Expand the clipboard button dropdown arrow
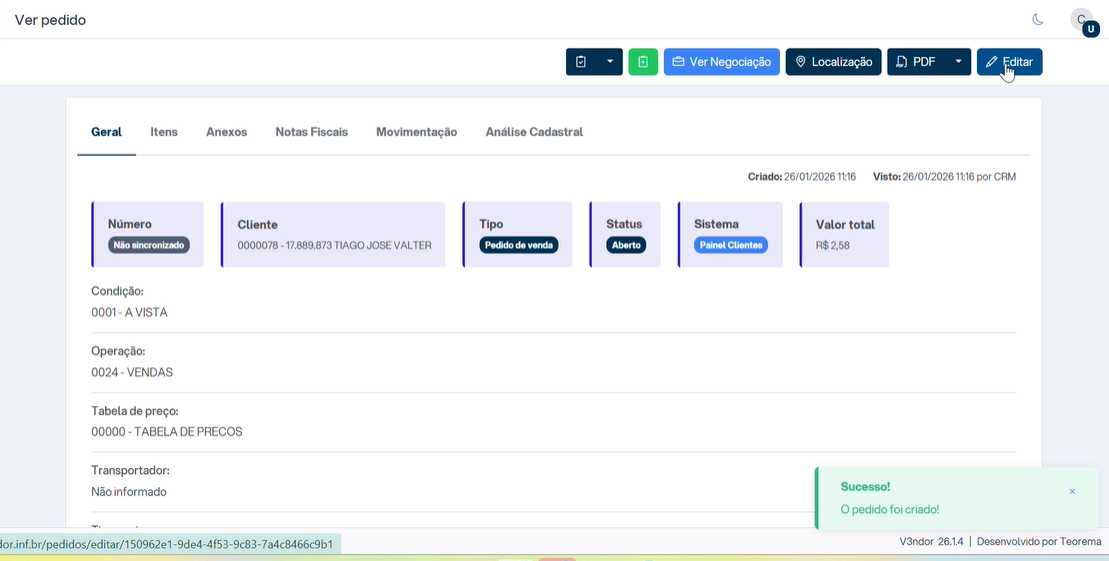 point(610,62)
